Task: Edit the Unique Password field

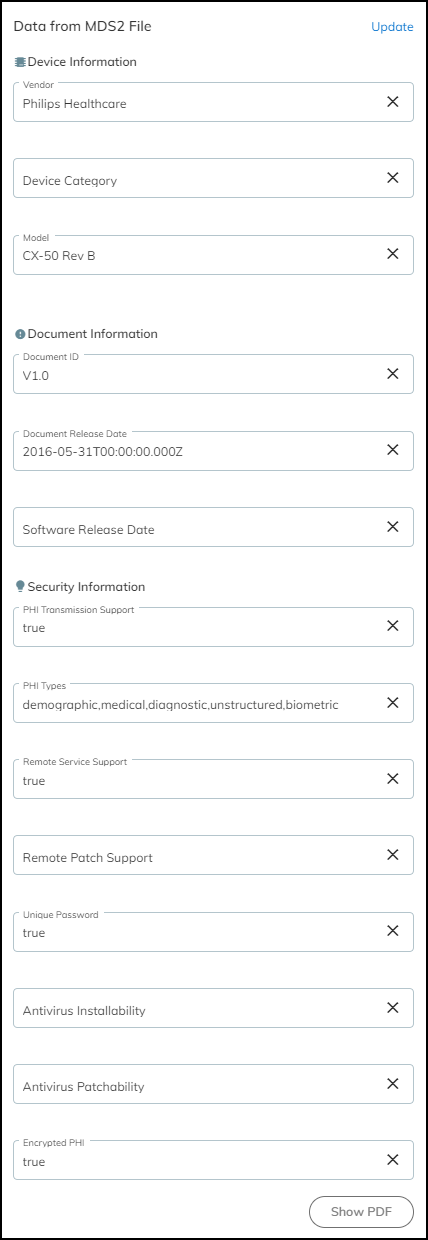Action: (x=213, y=931)
